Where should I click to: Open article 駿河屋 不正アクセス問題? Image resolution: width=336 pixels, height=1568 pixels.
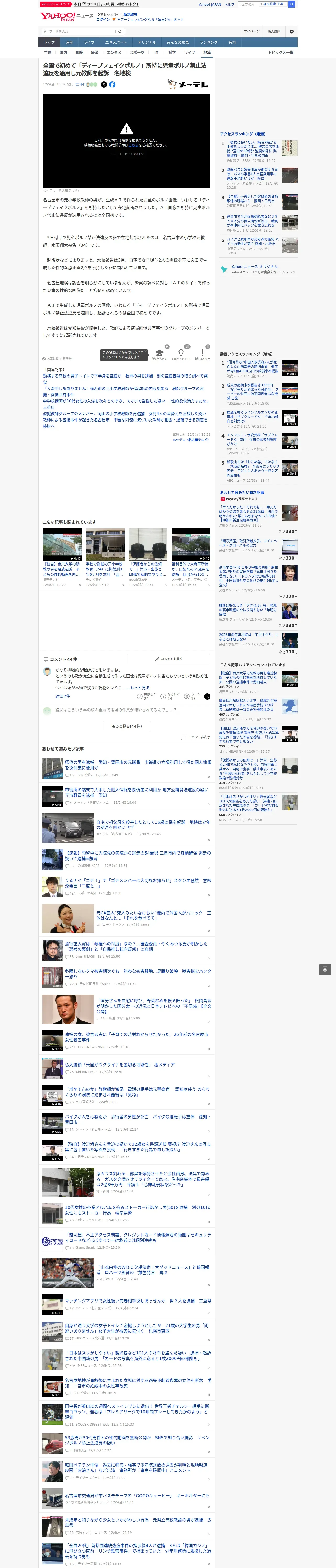(x=138, y=1238)
